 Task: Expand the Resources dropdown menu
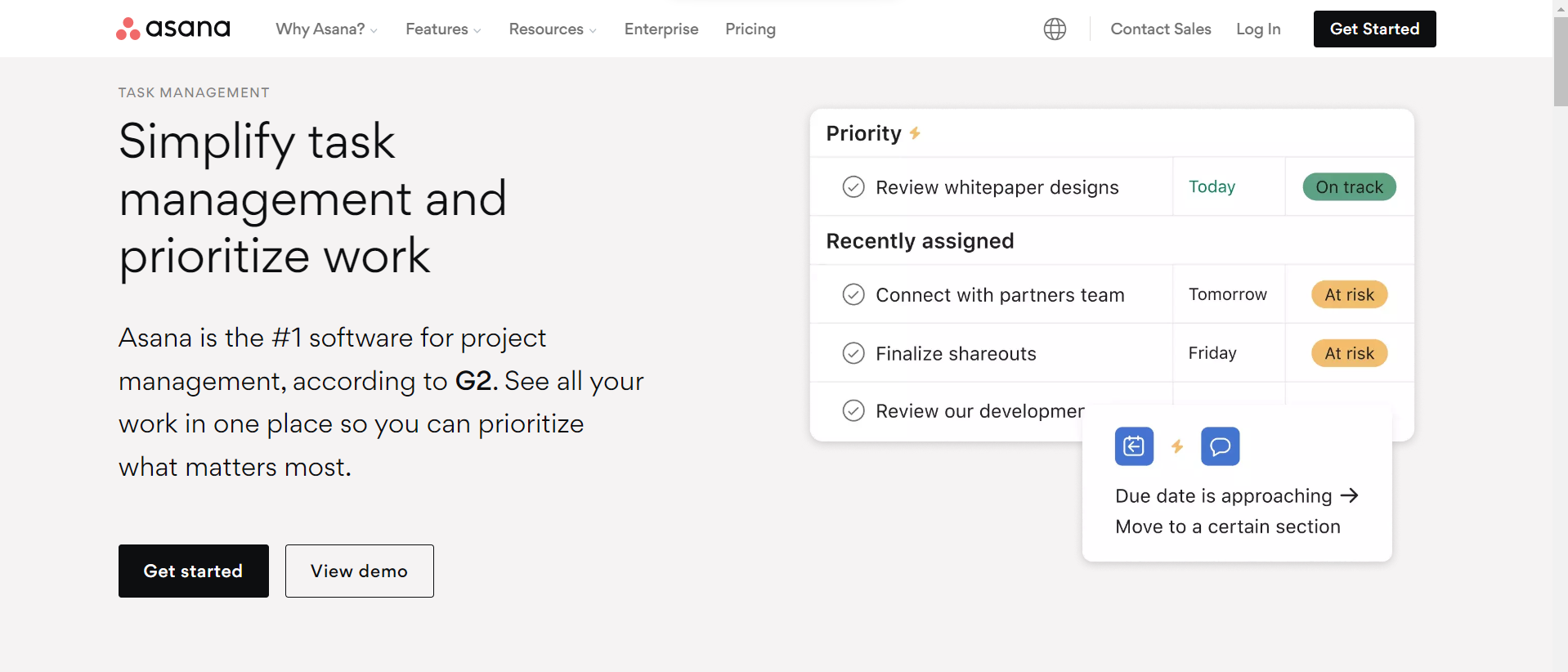click(x=553, y=29)
